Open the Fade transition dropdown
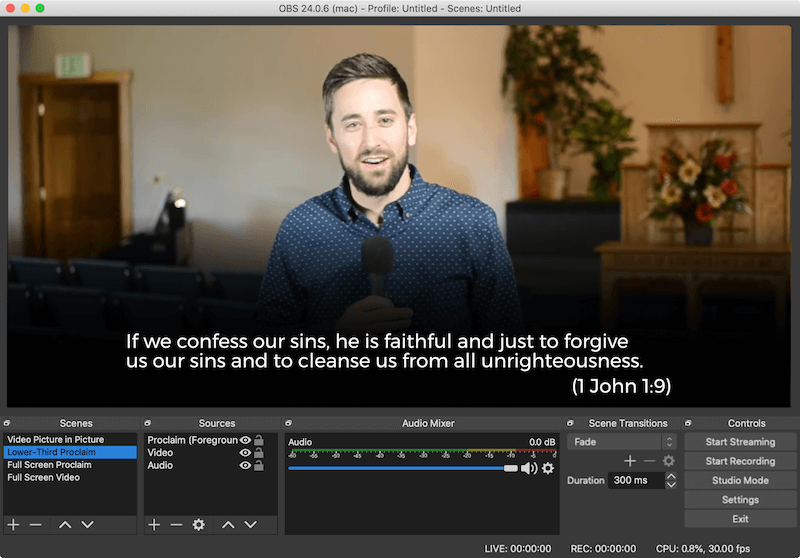This screenshot has height=558, width=800. (621, 442)
